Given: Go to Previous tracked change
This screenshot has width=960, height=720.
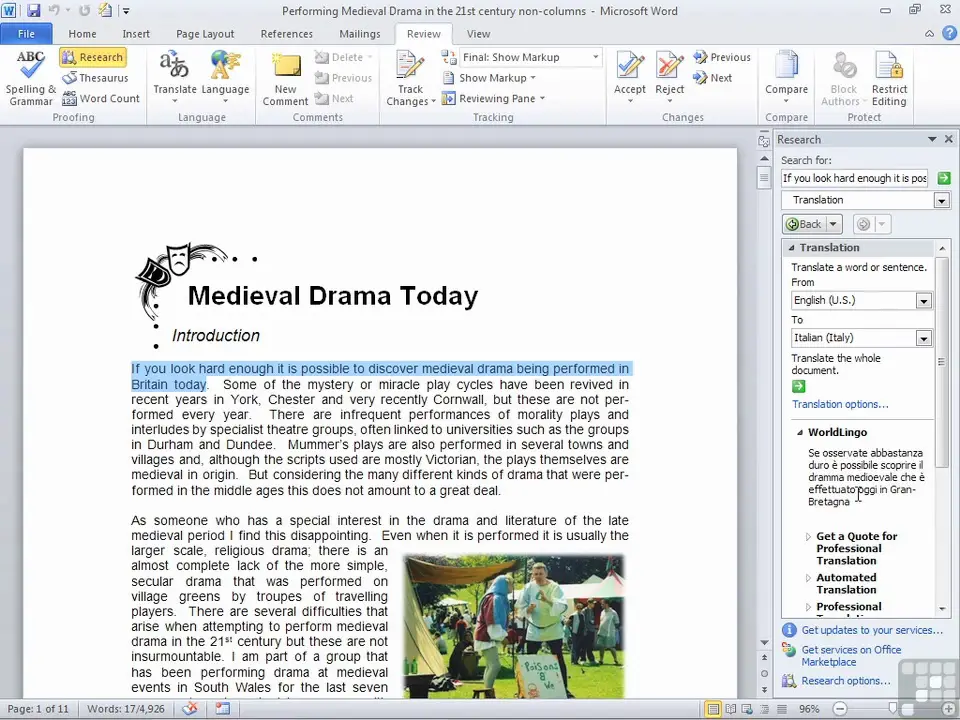Looking at the screenshot, I should click(x=722, y=57).
